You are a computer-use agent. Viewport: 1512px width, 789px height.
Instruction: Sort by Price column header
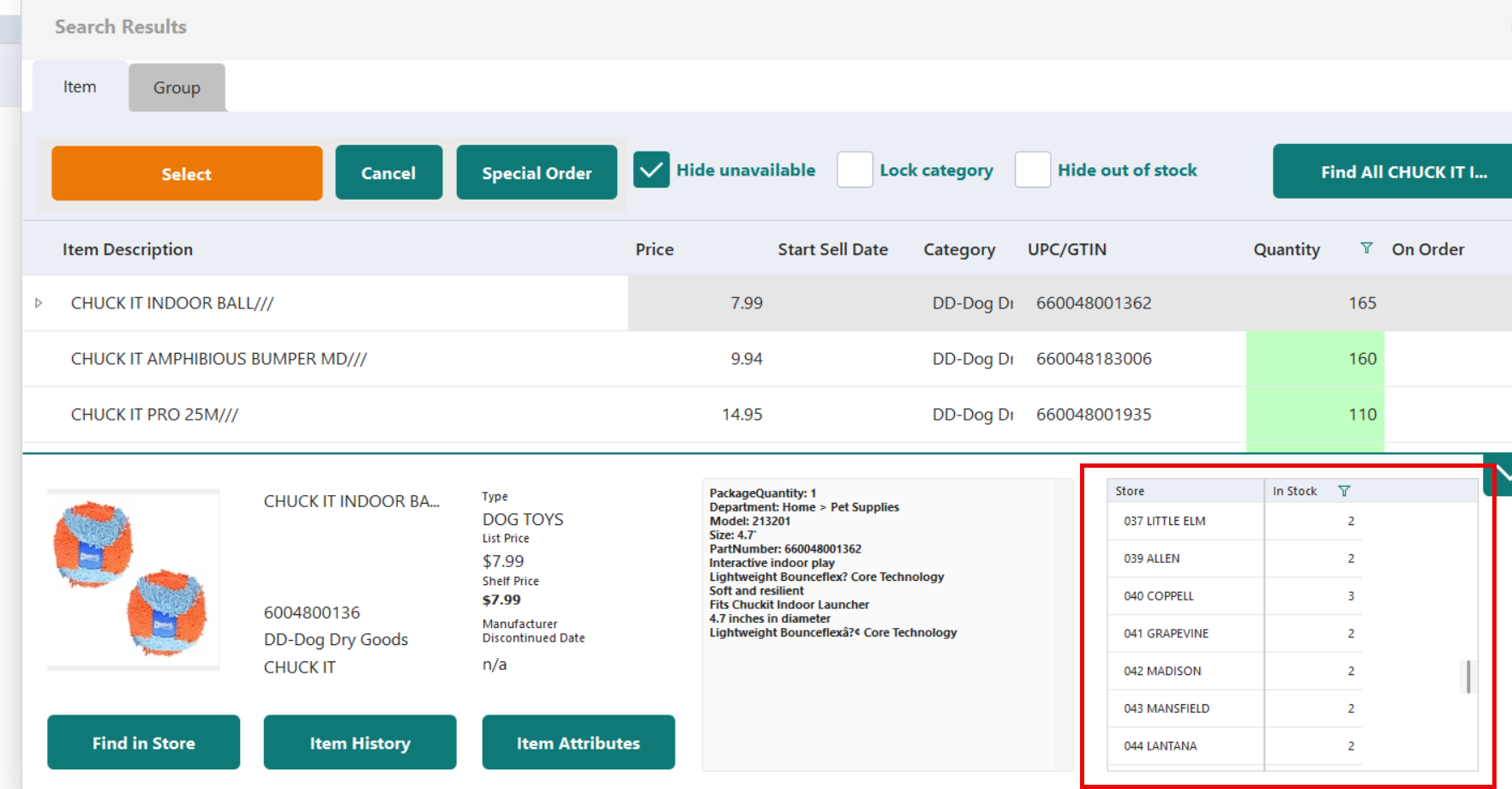[x=655, y=249]
